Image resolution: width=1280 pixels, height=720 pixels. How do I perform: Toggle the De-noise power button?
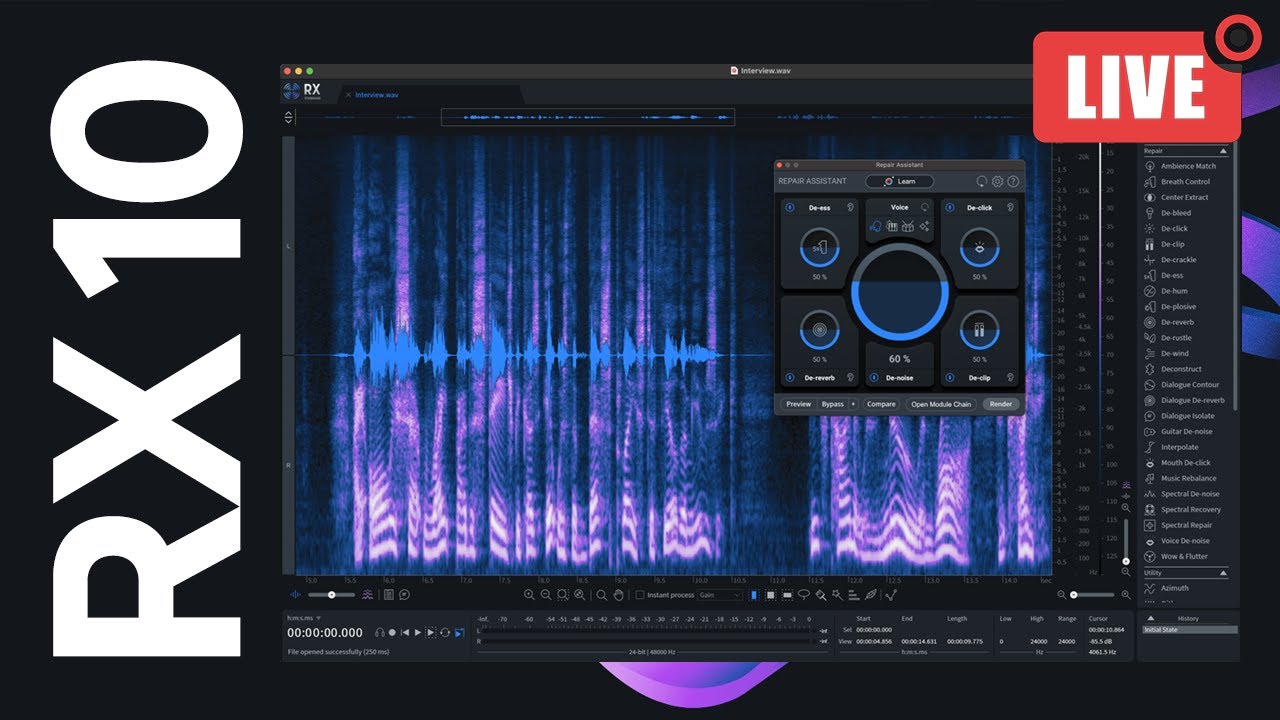coord(874,377)
